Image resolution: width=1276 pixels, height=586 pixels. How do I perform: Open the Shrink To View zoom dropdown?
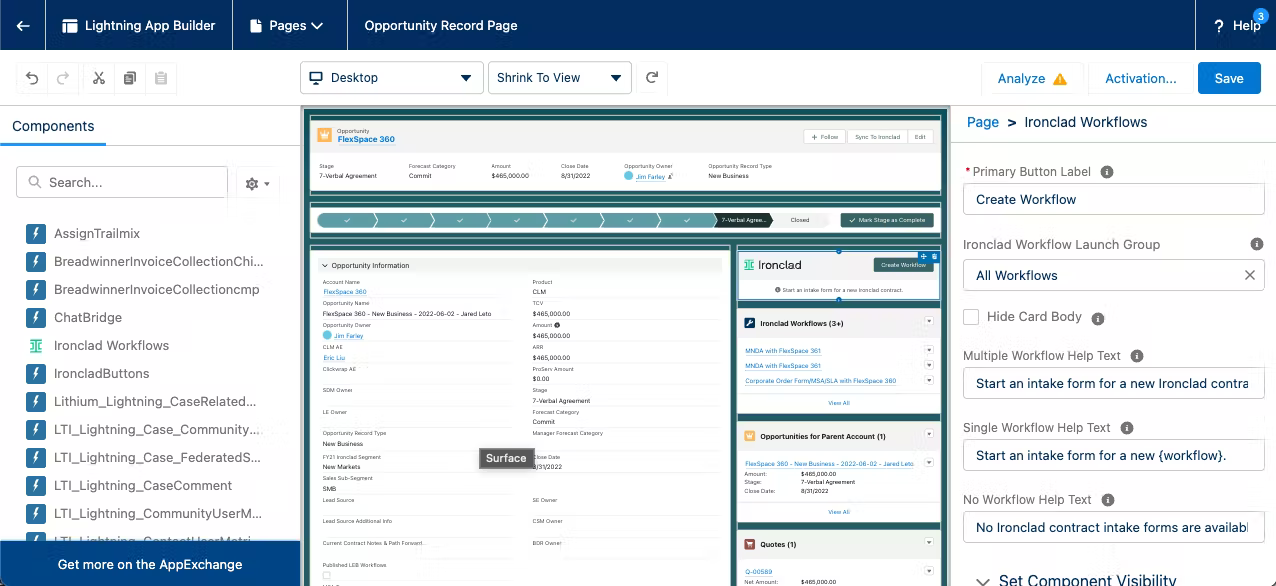[x=560, y=78]
